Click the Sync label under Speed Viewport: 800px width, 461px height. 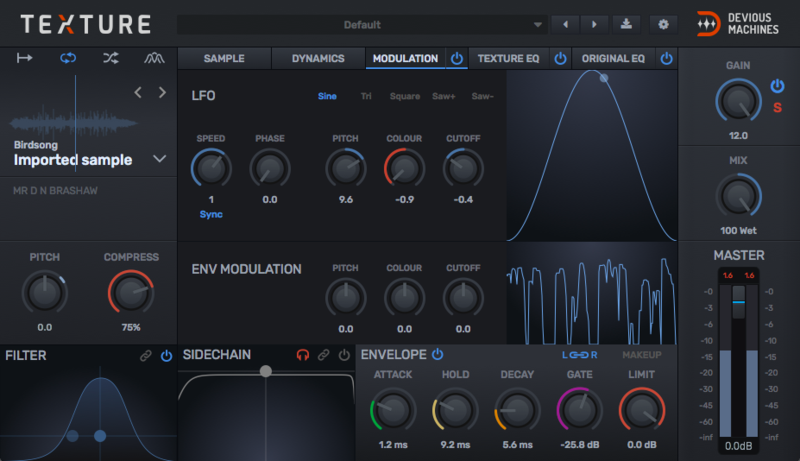click(x=211, y=214)
